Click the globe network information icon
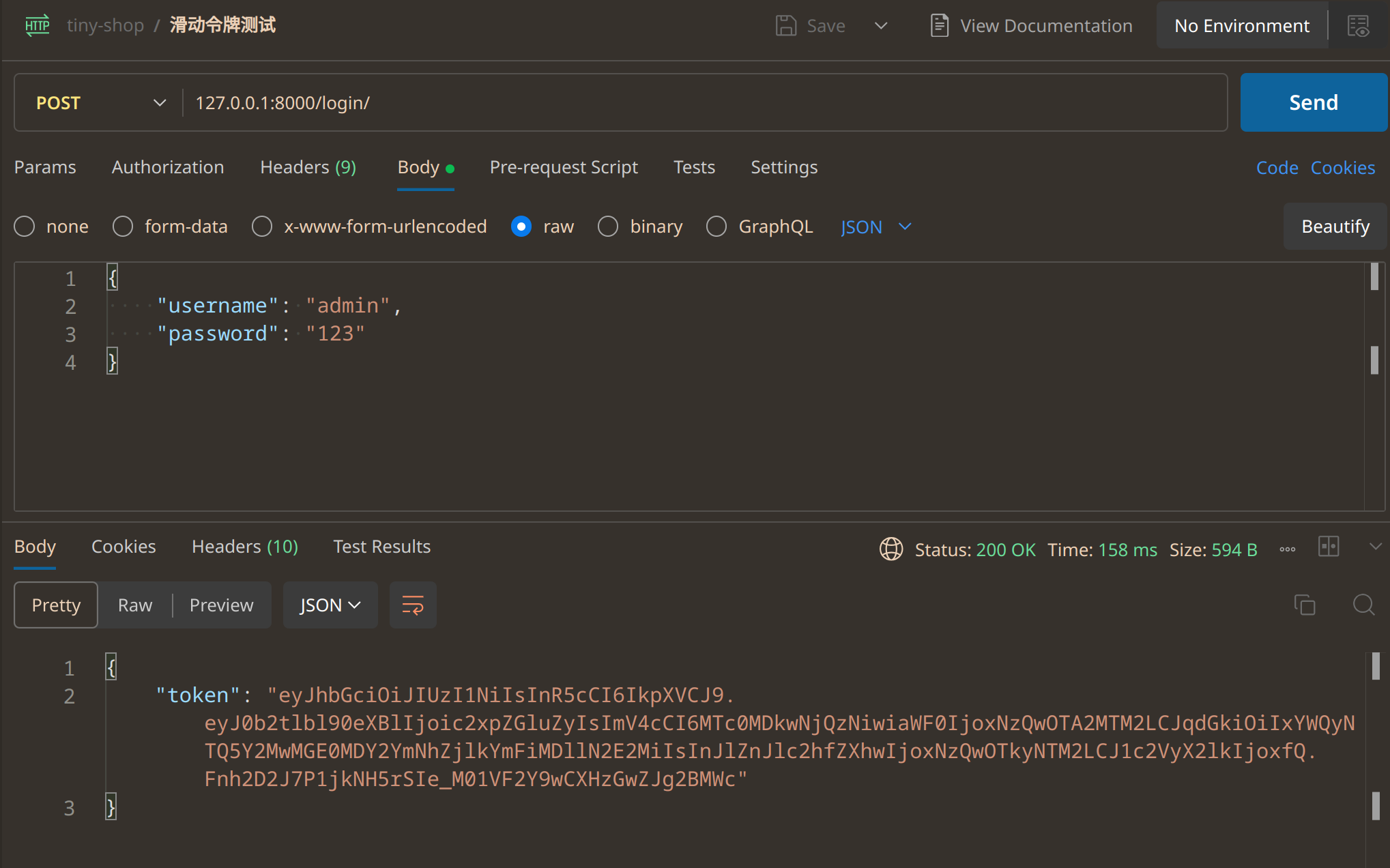Screen dimensions: 1390x868 [x=891, y=549]
